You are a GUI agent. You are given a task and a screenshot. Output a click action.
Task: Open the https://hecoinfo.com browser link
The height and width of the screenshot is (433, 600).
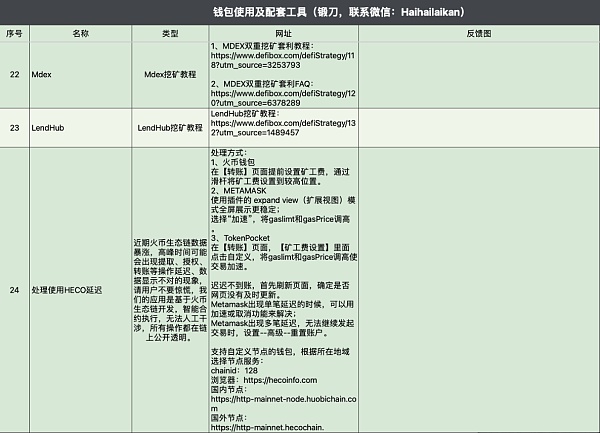(x=280, y=380)
